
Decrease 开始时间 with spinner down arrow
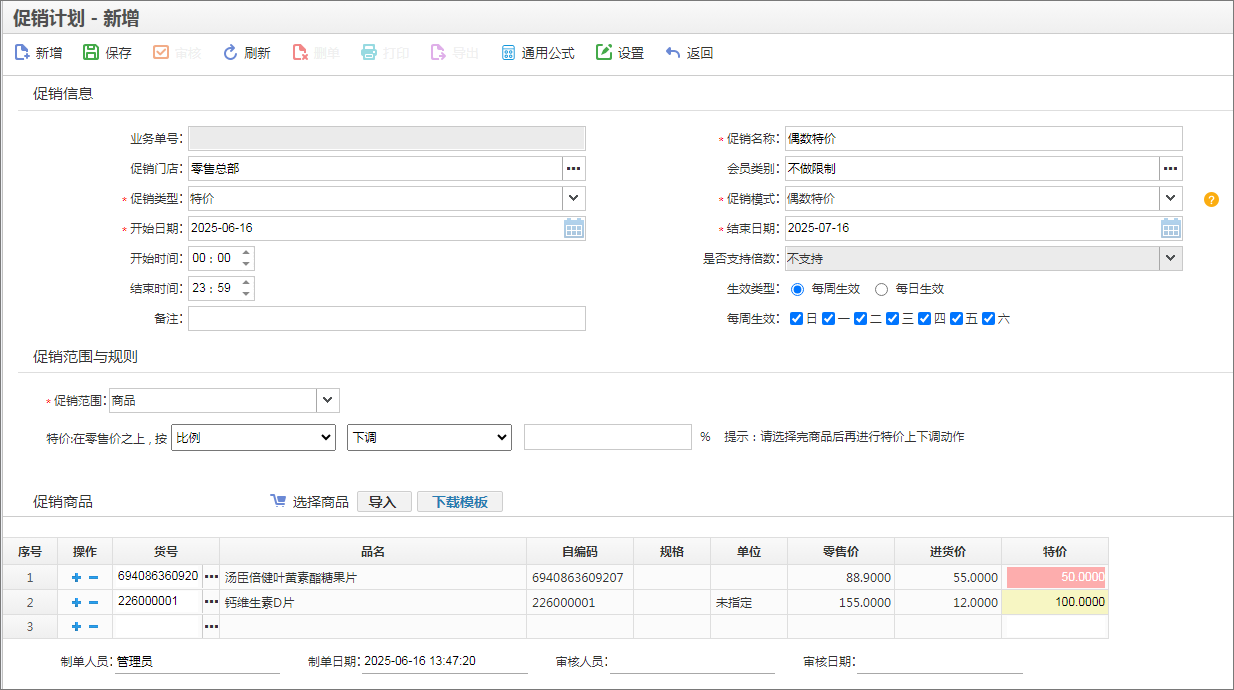(246, 264)
